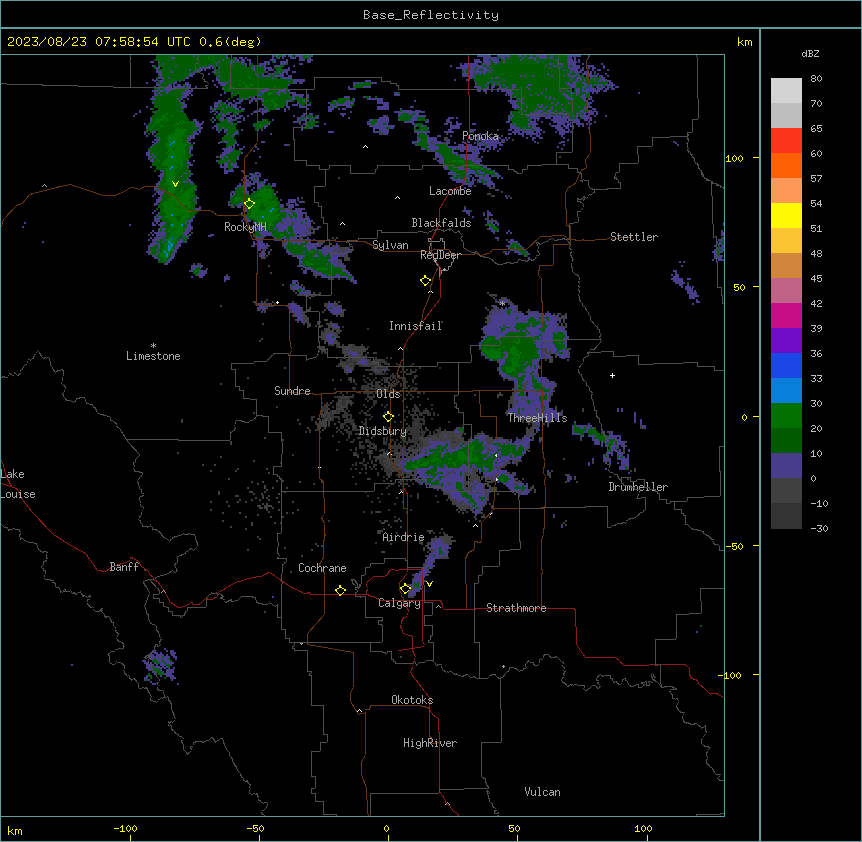The width and height of the screenshot is (862, 842).
Task: Click the white plus marker north of Drumheller
Action: 612,375
